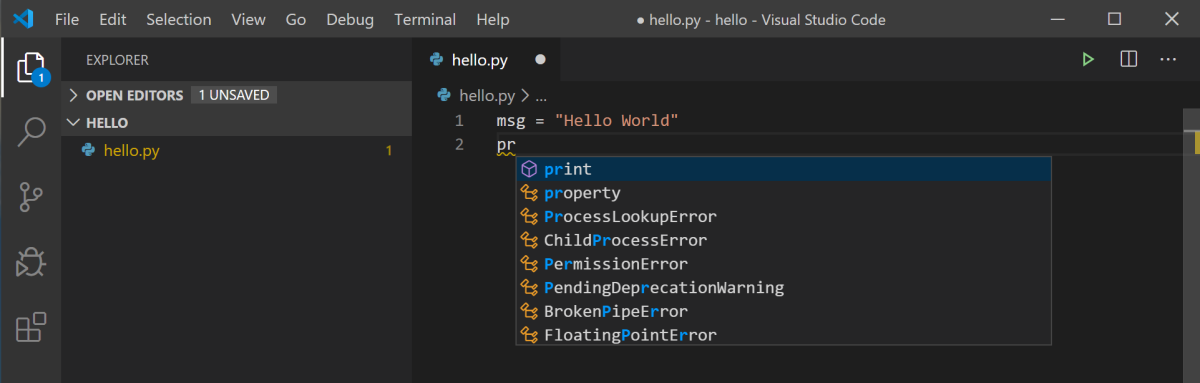Choose ChildProcessError suggestion
Image resolution: width=1200 pixels, height=383 pixels.
[783, 241]
